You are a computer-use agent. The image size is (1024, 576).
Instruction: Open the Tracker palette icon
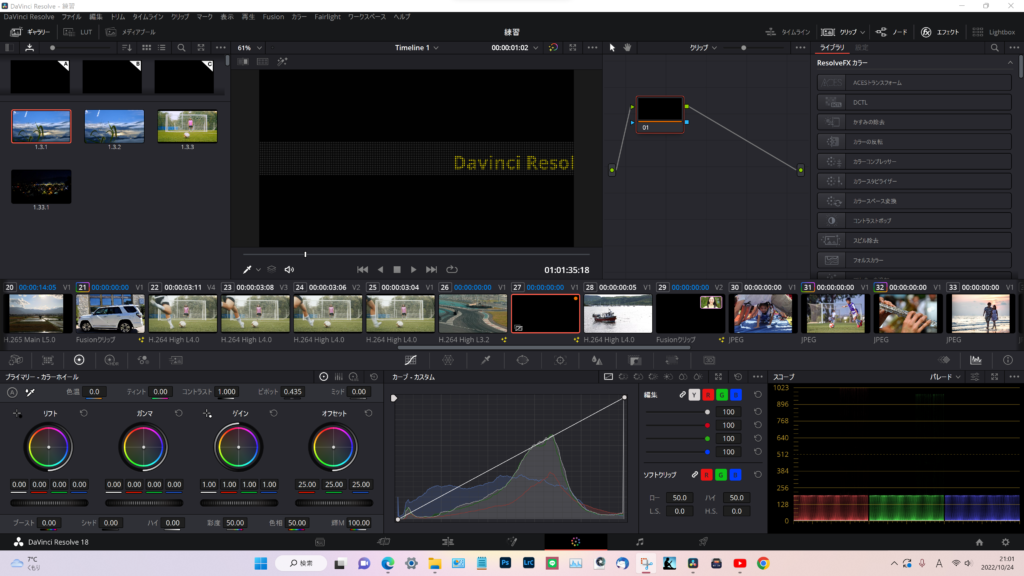pyautogui.click(x=560, y=360)
